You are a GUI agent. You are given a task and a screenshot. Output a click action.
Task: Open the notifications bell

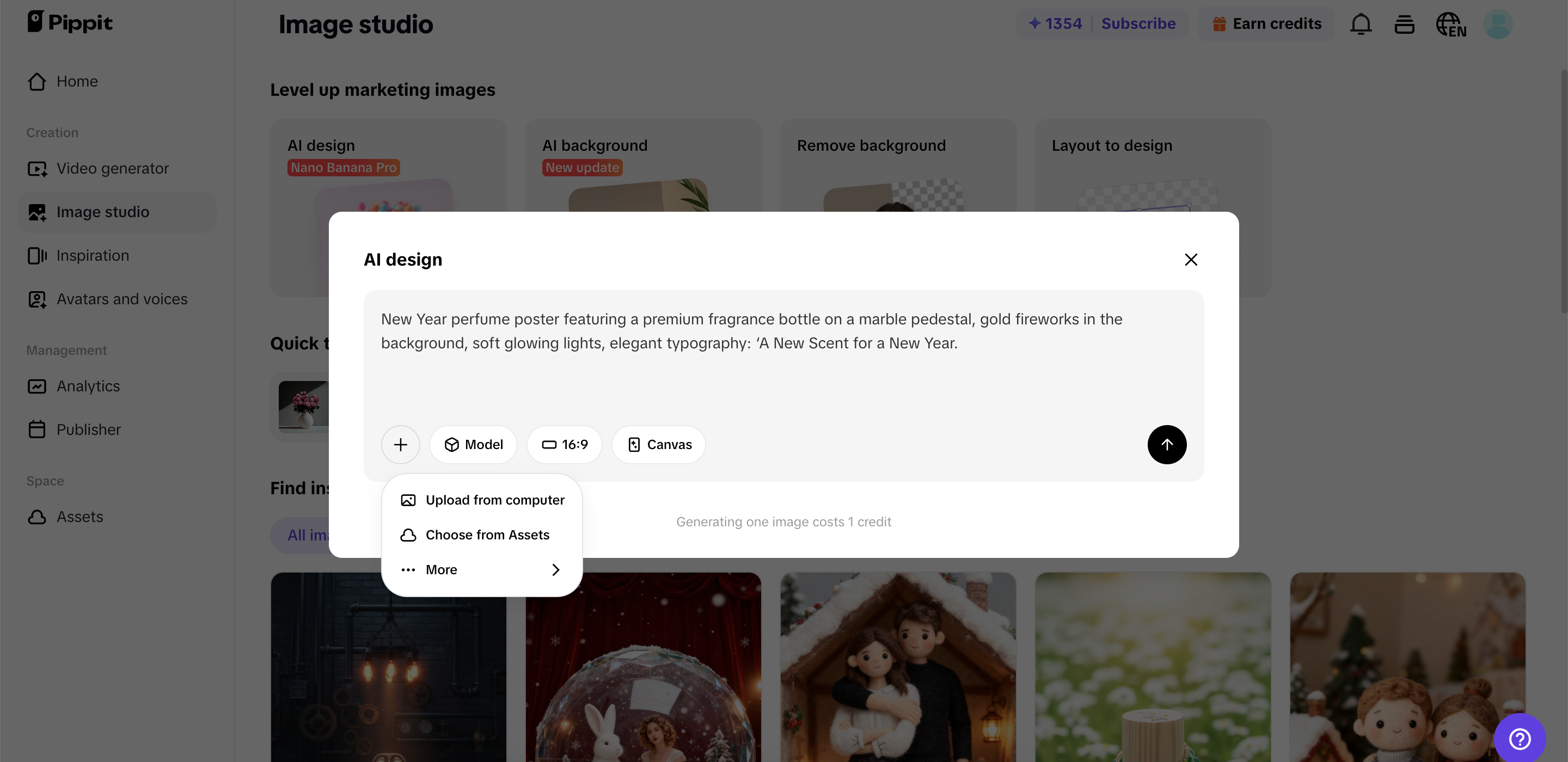1361,24
